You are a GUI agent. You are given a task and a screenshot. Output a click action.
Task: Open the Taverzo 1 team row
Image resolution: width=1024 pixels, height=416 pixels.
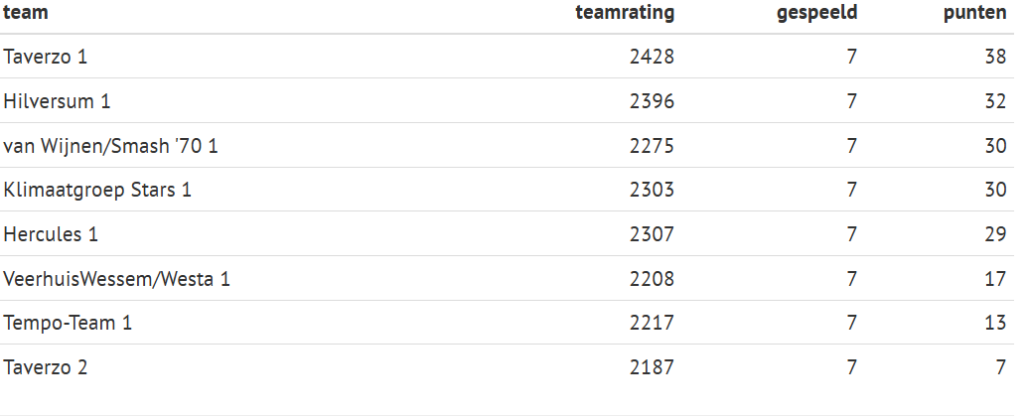click(46, 57)
